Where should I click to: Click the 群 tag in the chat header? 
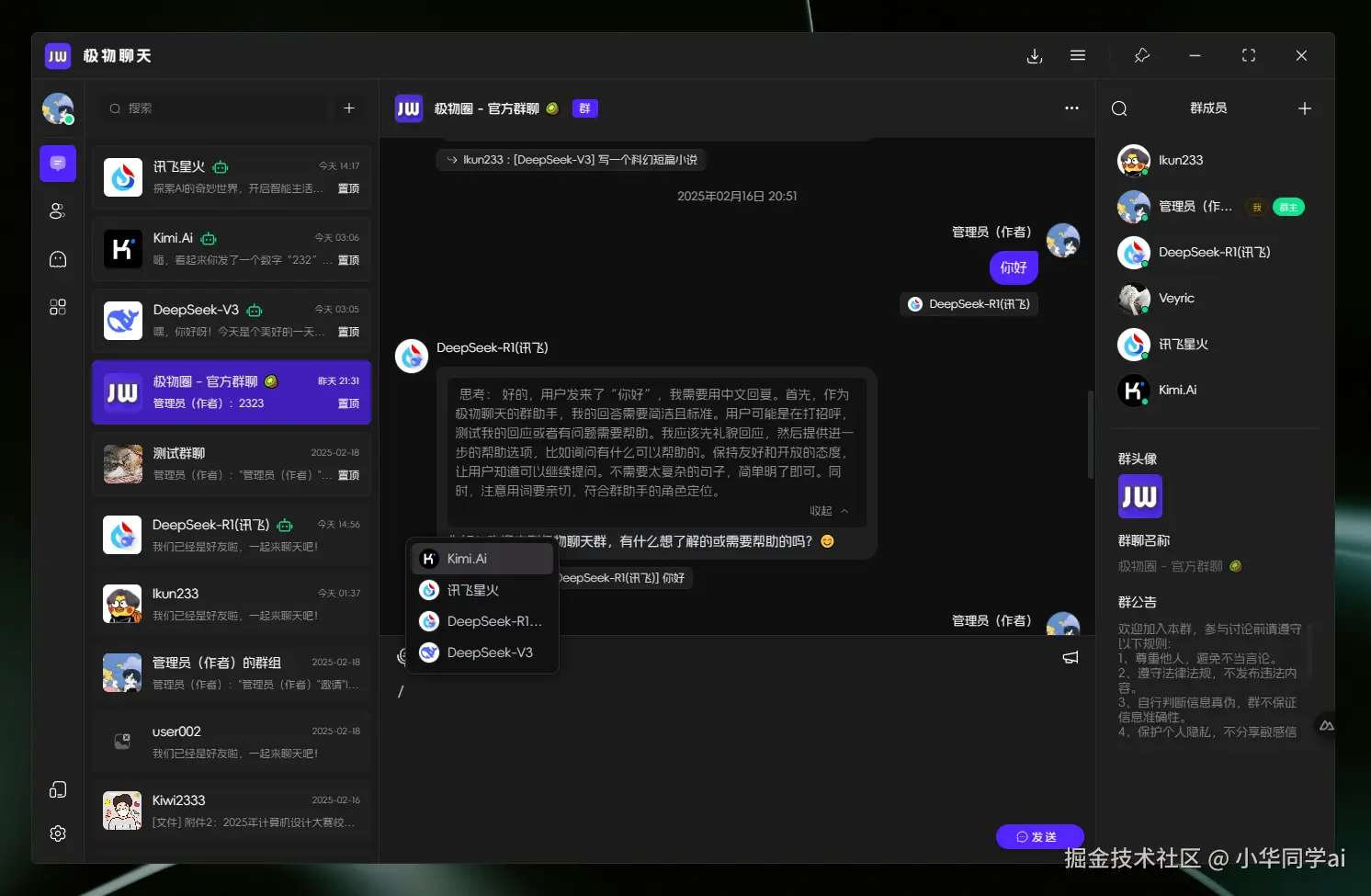coord(585,108)
